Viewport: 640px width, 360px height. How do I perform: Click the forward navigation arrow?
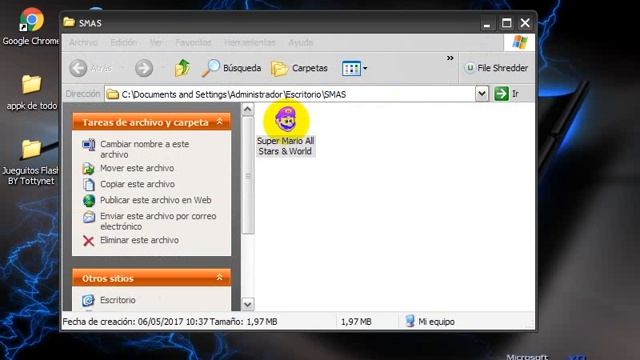144,68
